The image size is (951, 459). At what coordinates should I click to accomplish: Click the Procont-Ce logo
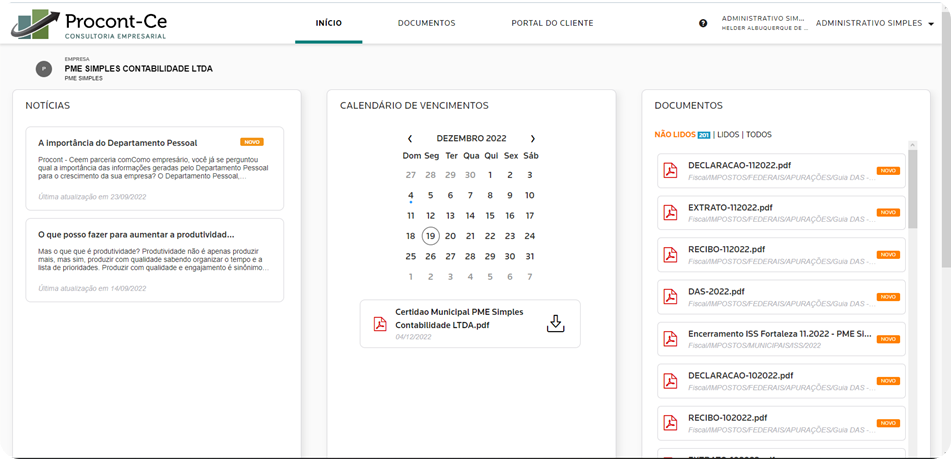click(90, 24)
